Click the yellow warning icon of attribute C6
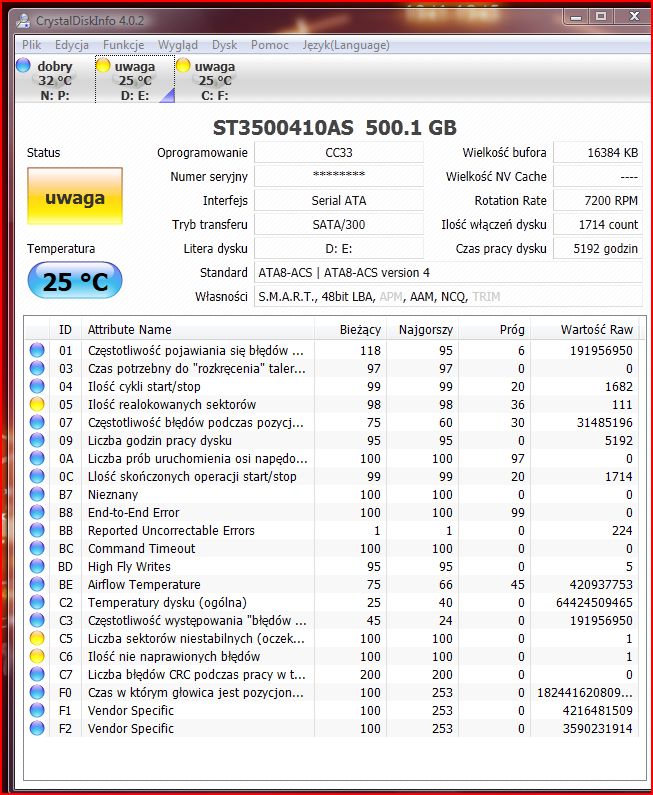This screenshot has width=653, height=795. click(x=37, y=657)
